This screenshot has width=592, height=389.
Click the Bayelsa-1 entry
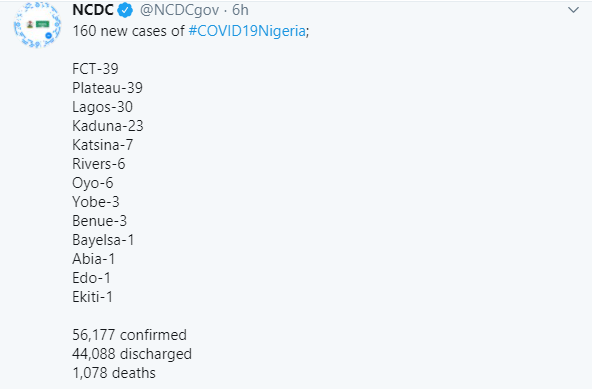[103, 240]
